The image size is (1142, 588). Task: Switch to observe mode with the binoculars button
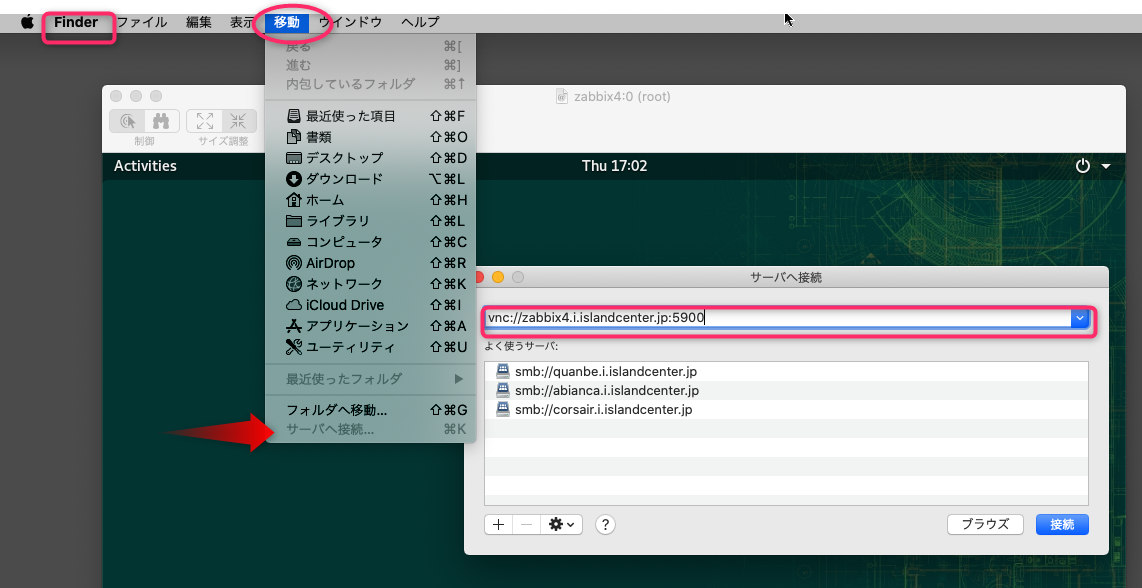pyautogui.click(x=162, y=121)
